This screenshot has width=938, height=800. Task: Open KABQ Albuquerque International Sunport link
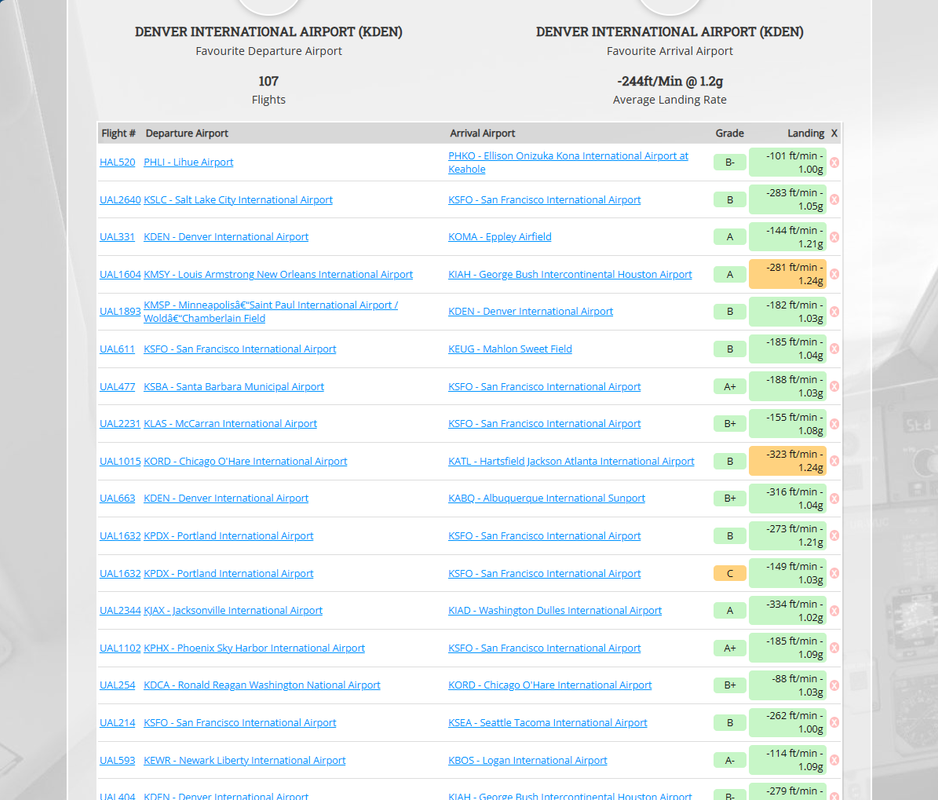click(547, 498)
